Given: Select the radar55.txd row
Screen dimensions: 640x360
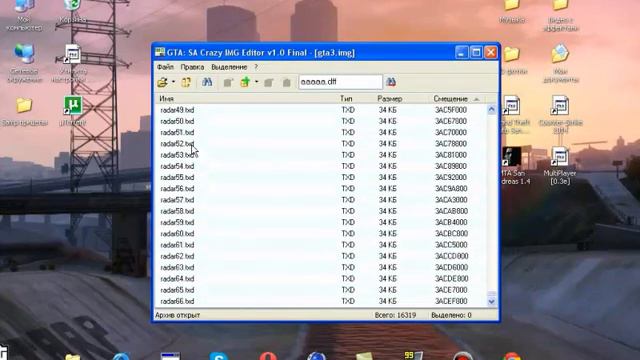Looking at the screenshot, I should (321, 178).
